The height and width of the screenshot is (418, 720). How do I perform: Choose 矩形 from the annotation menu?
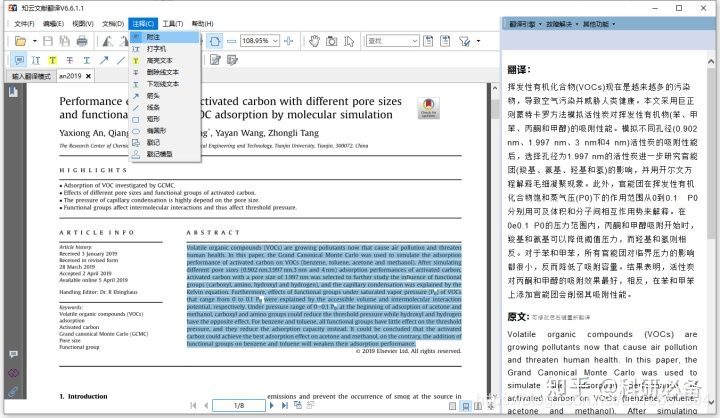pyautogui.click(x=165, y=119)
